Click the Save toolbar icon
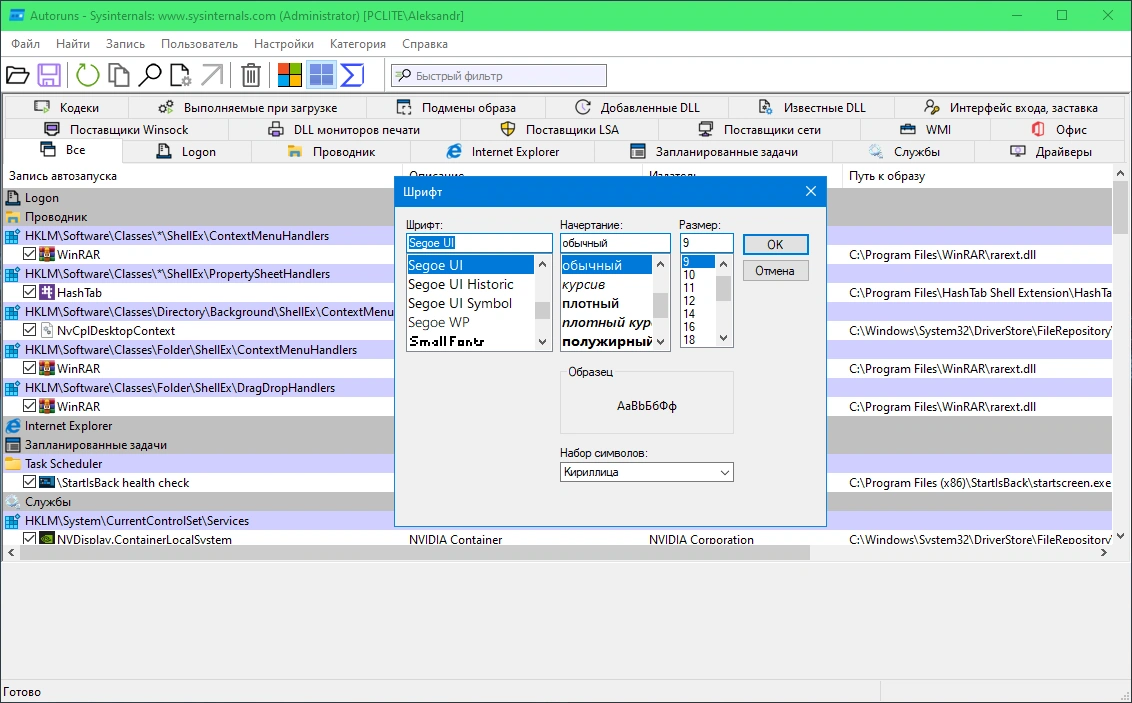Viewport: 1132px width, 703px height. 49,75
